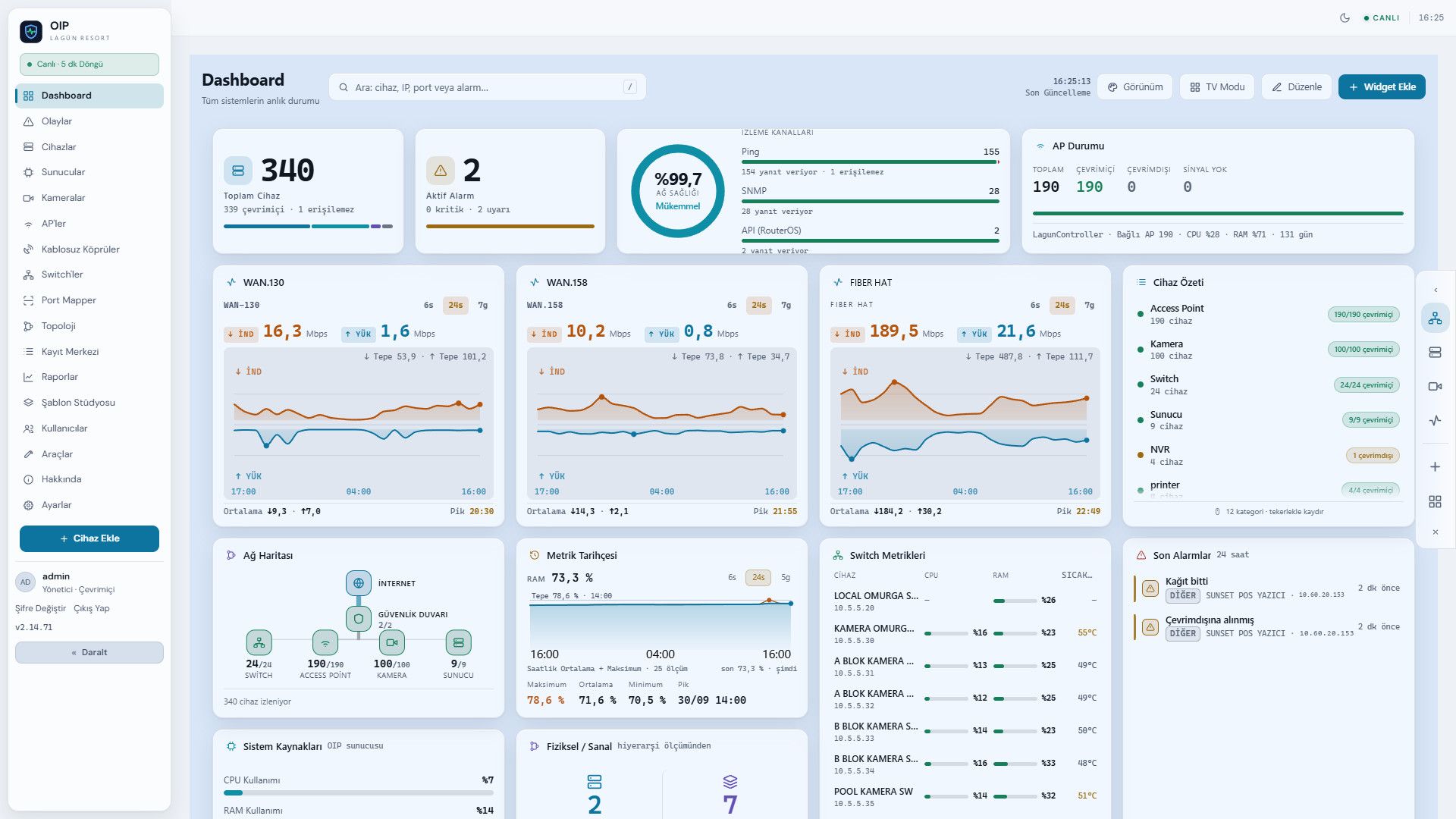Screen dimensions: 1456x819
Task: Click the activity pulse icon in right rail
Action: (x=1435, y=420)
